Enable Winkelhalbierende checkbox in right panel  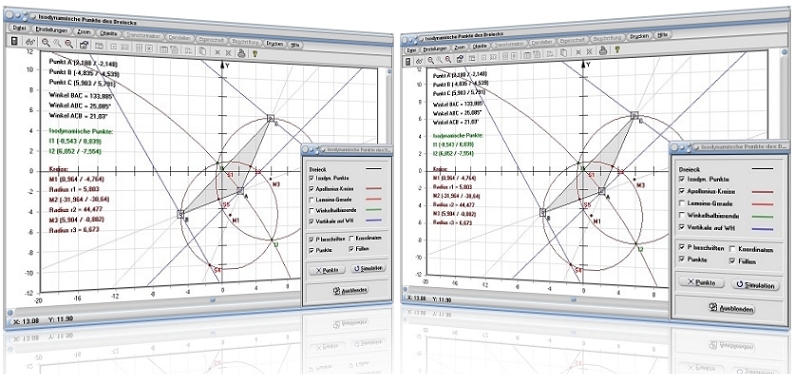[682, 216]
